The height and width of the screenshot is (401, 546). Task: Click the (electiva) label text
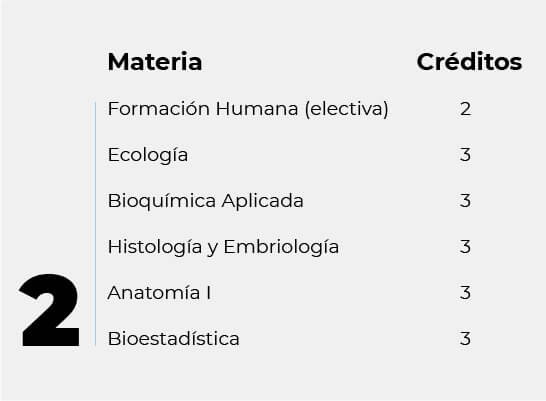346,109
